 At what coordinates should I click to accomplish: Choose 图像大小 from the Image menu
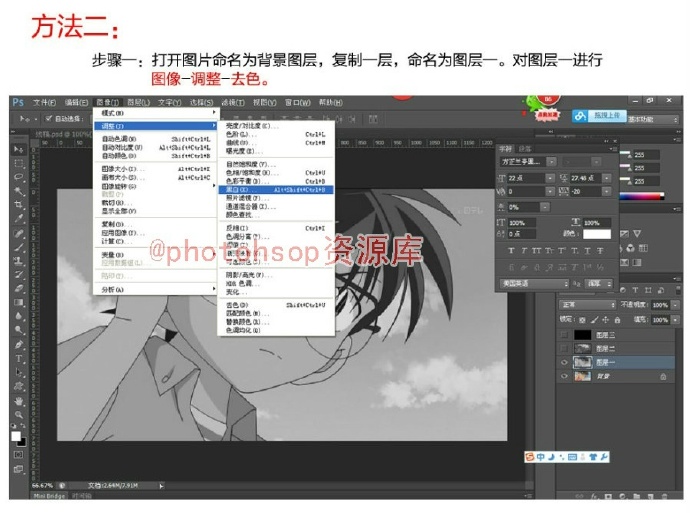coord(156,169)
